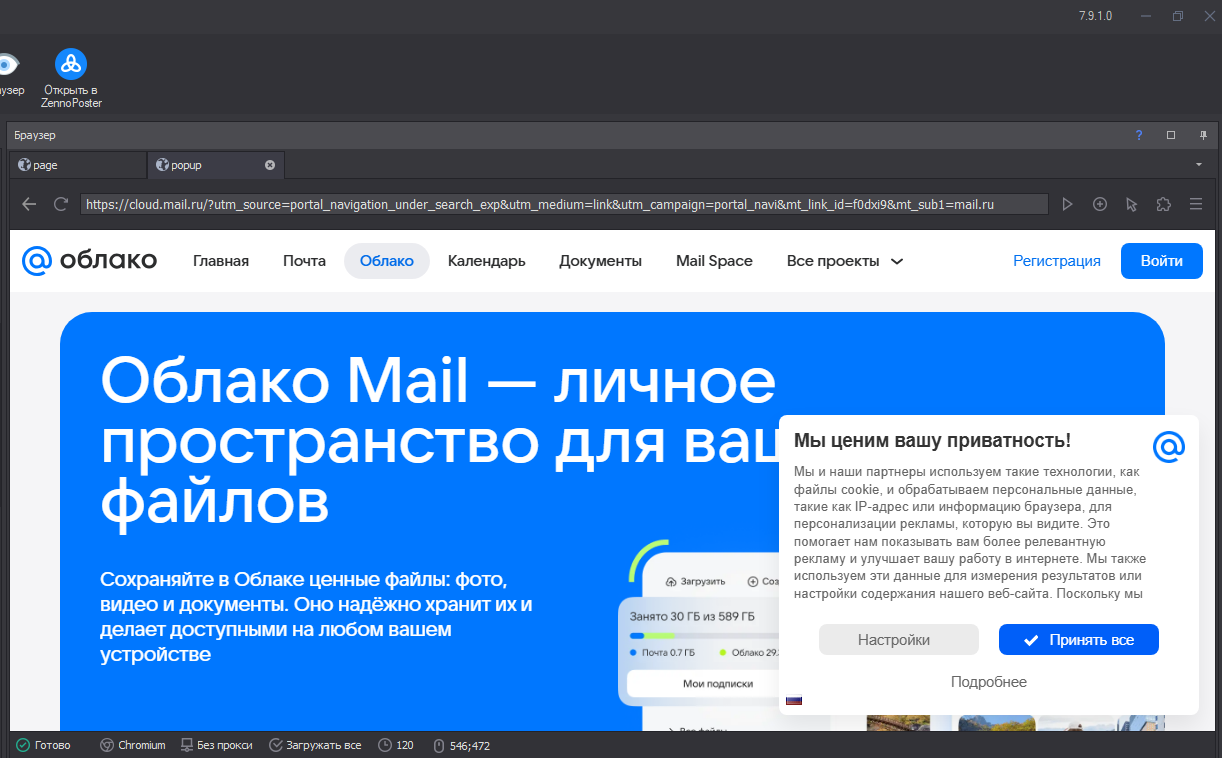Switch to the page tab
1222x758 pixels.
78,165
